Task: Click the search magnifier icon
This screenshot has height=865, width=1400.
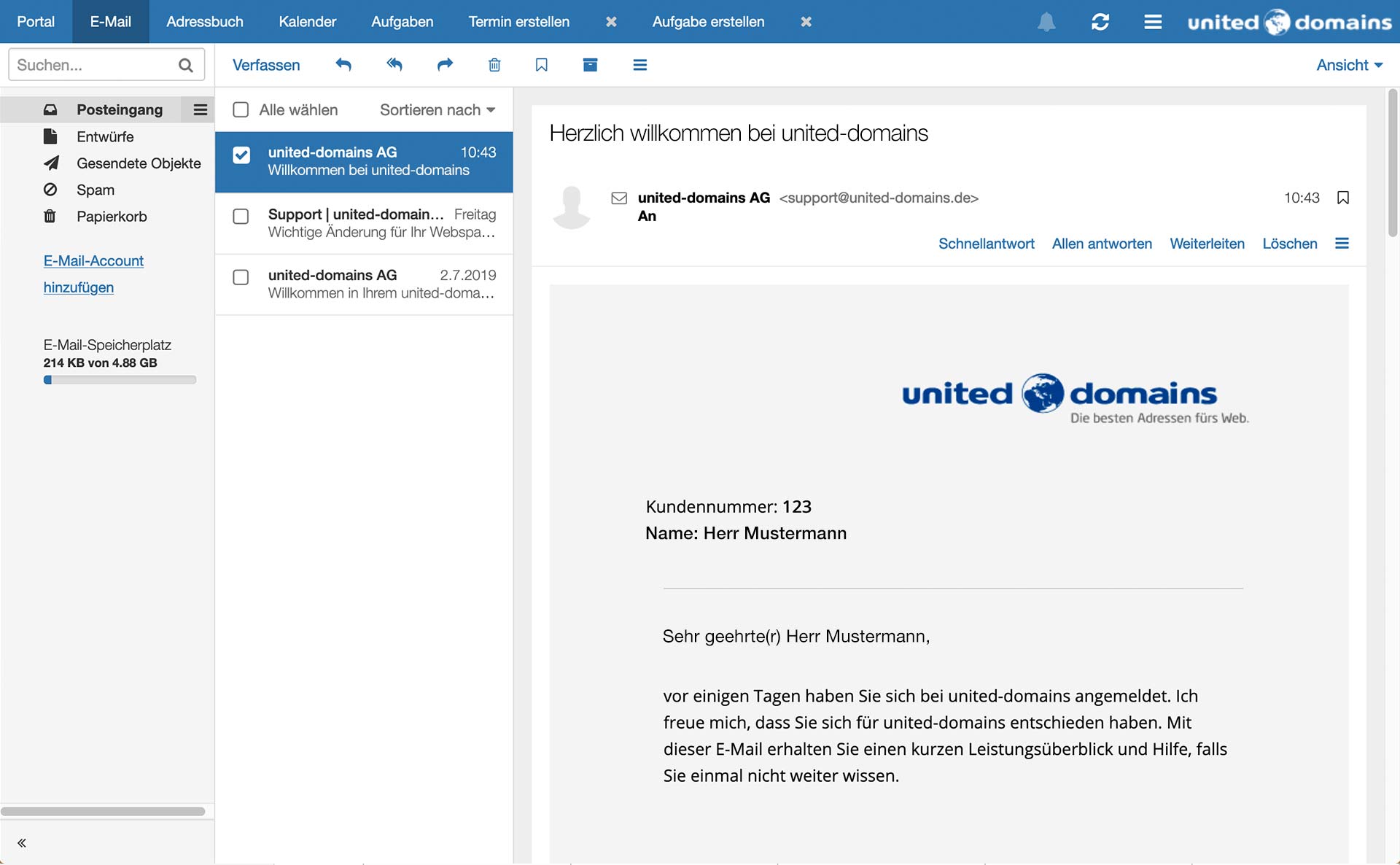Action: [186, 65]
